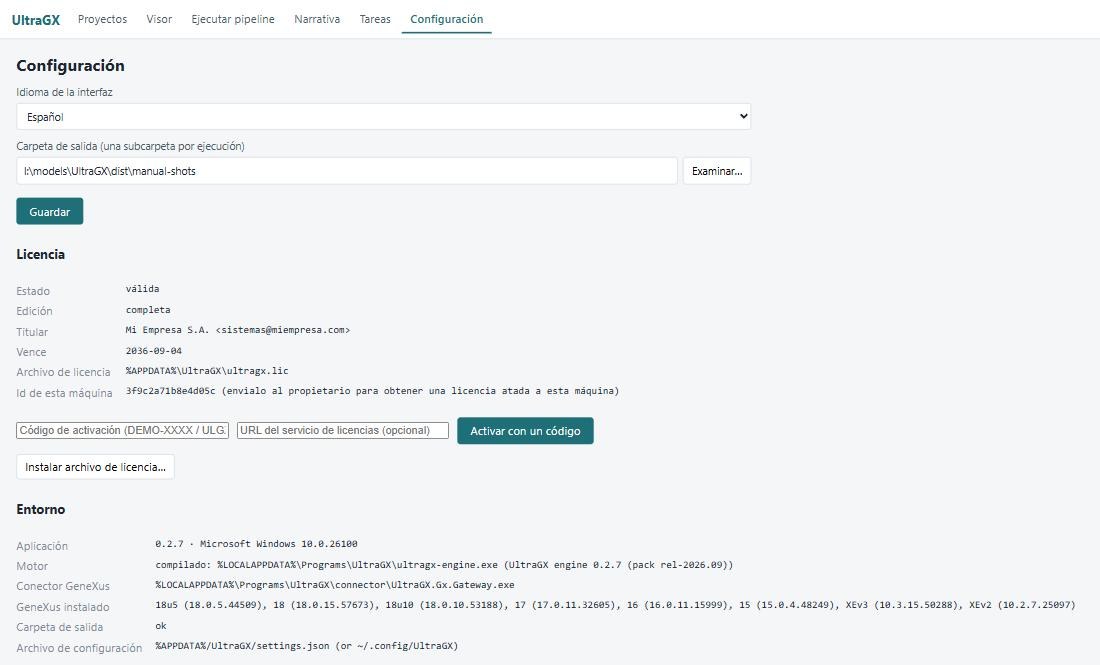1100x665 pixels.
Task: Click the license status value 'válida'
Action: pos(142,289)
